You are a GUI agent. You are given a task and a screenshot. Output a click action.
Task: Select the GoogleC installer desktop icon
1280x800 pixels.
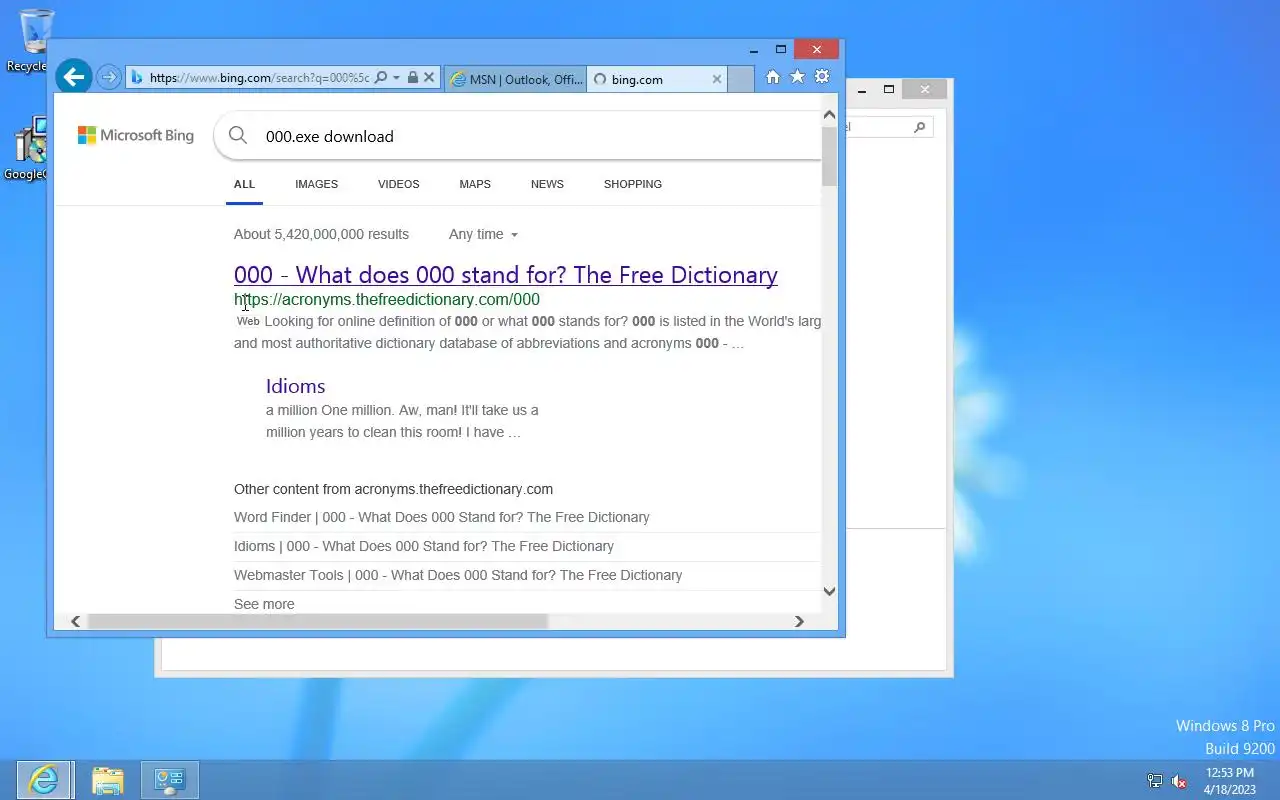pos(29,148)
